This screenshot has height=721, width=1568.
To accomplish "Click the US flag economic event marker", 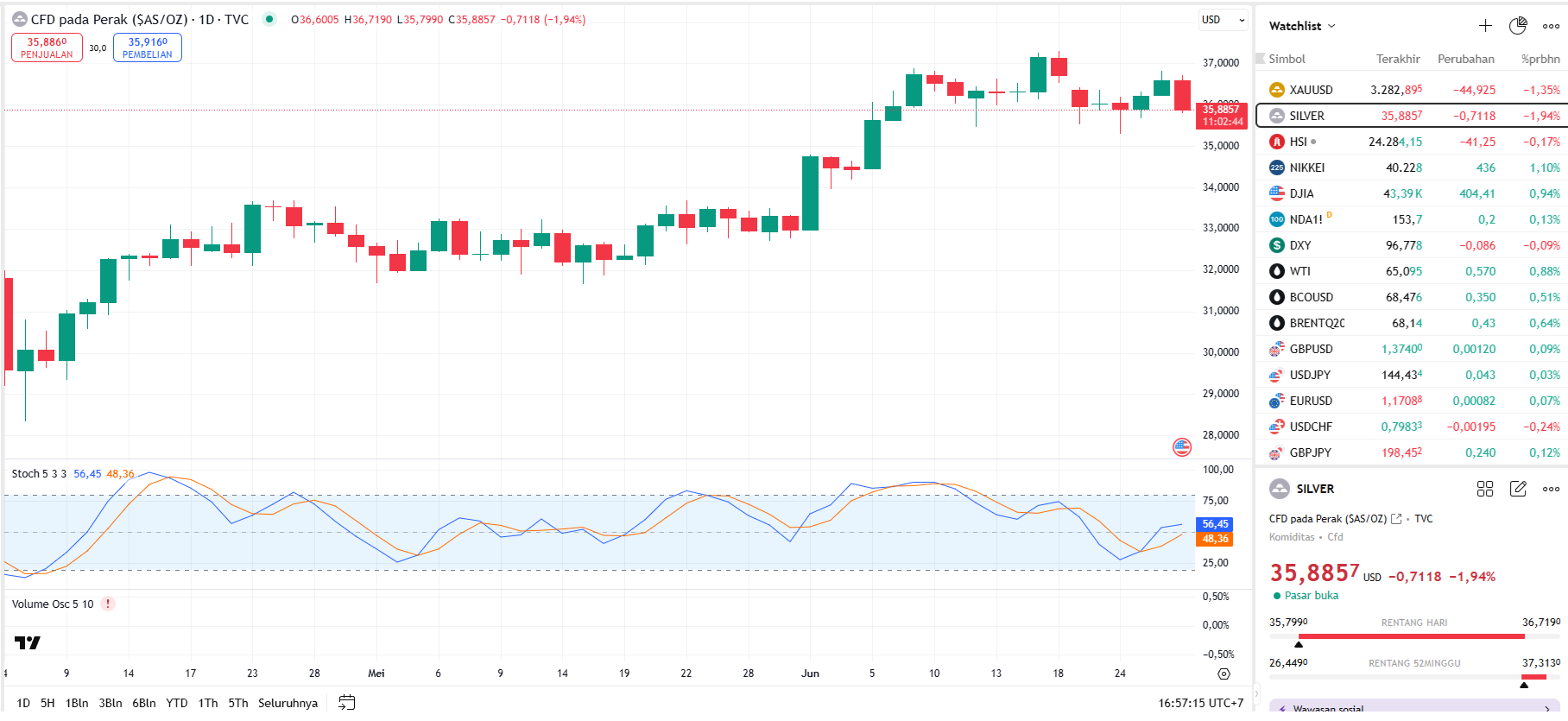I will [1182, 446].
